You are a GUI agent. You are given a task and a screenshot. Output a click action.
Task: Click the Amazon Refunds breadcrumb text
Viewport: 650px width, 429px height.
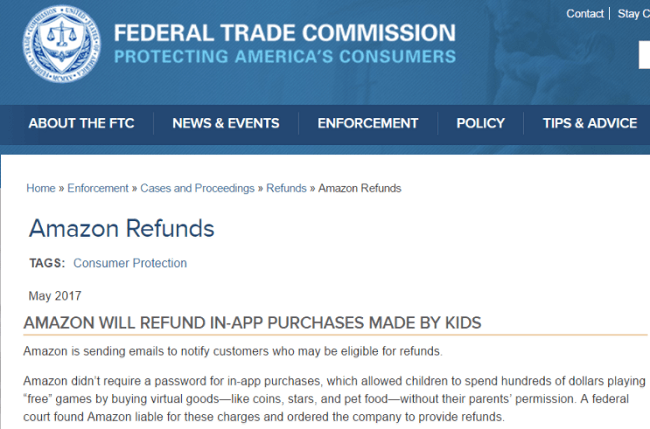tap(359, 188)
